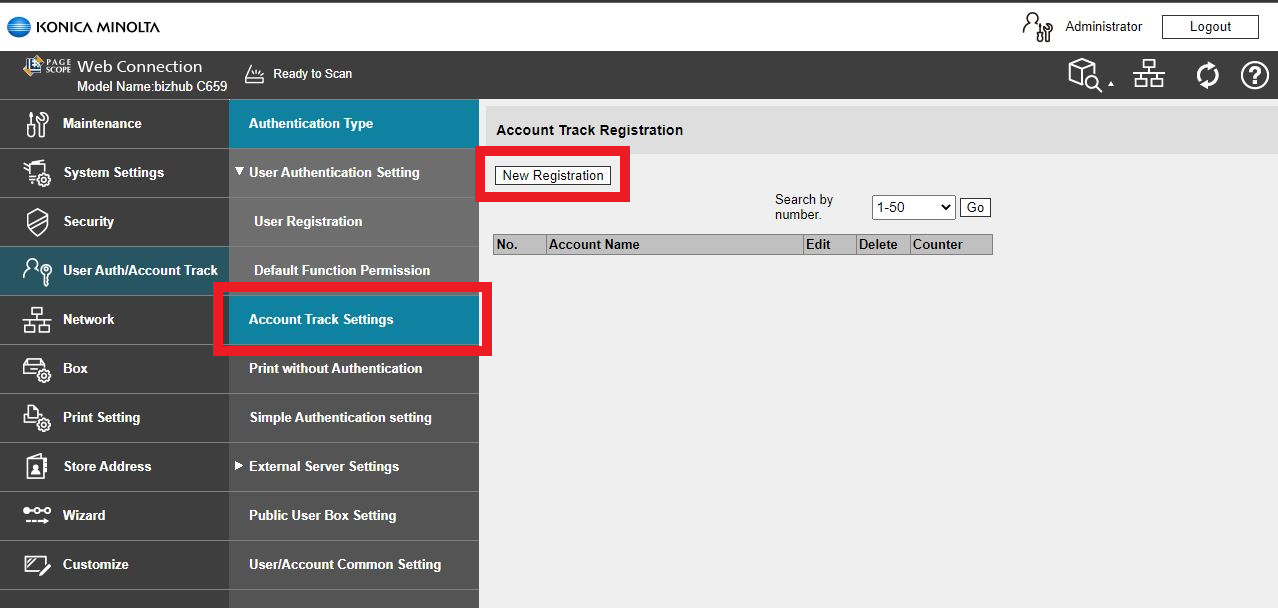This screenshot has height=608, width=1278.
Task: Click the Store Address book icon
Action: coord(37,467)
